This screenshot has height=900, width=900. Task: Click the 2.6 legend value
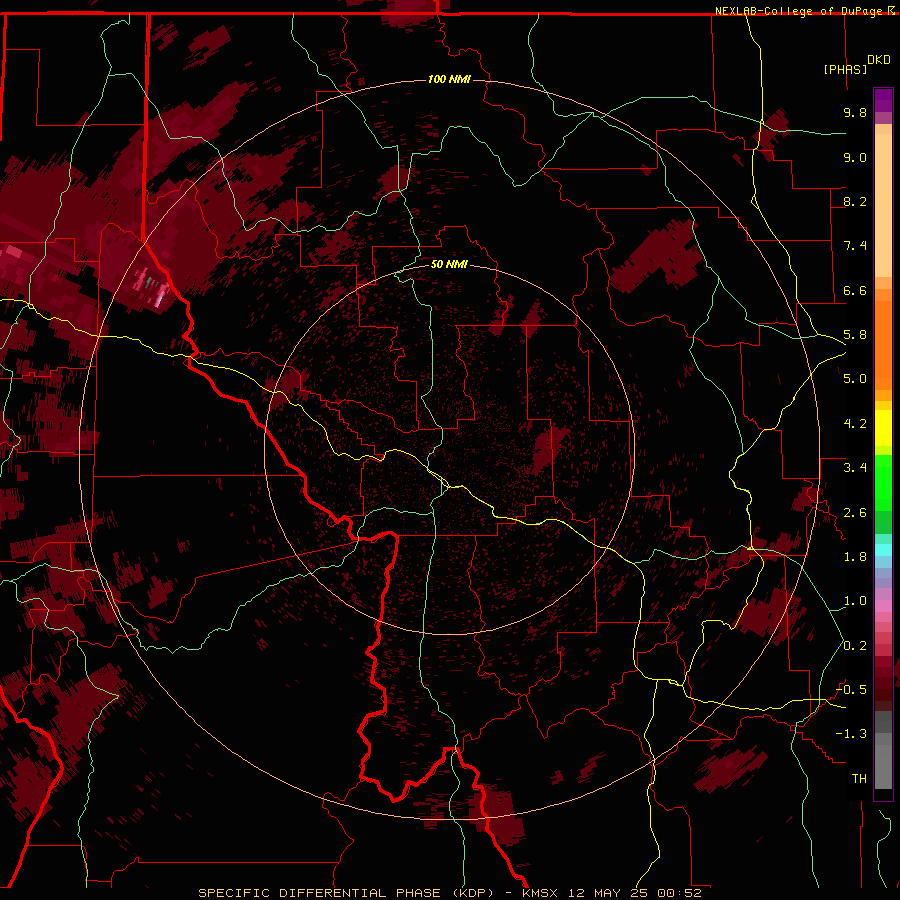pos(855,513)
